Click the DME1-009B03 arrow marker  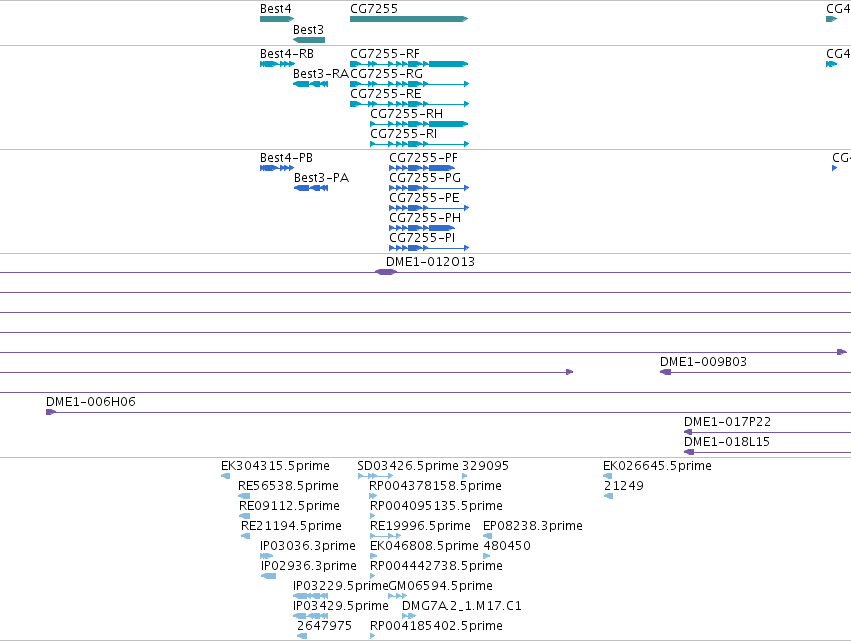click(665, 372)
